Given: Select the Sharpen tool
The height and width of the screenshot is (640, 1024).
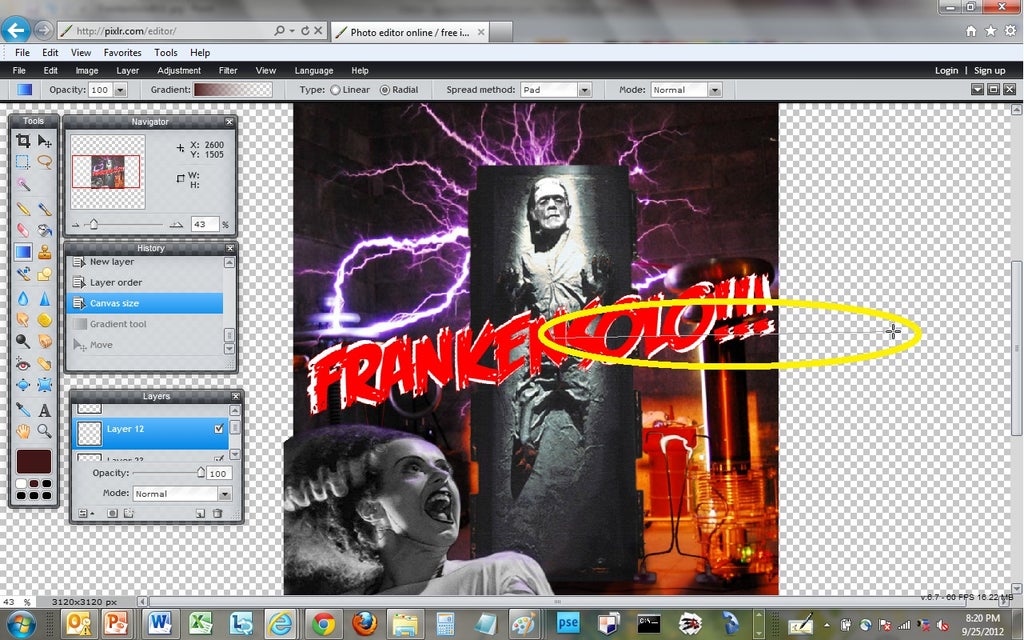Looking at the screenshot, I should point(44,298).
